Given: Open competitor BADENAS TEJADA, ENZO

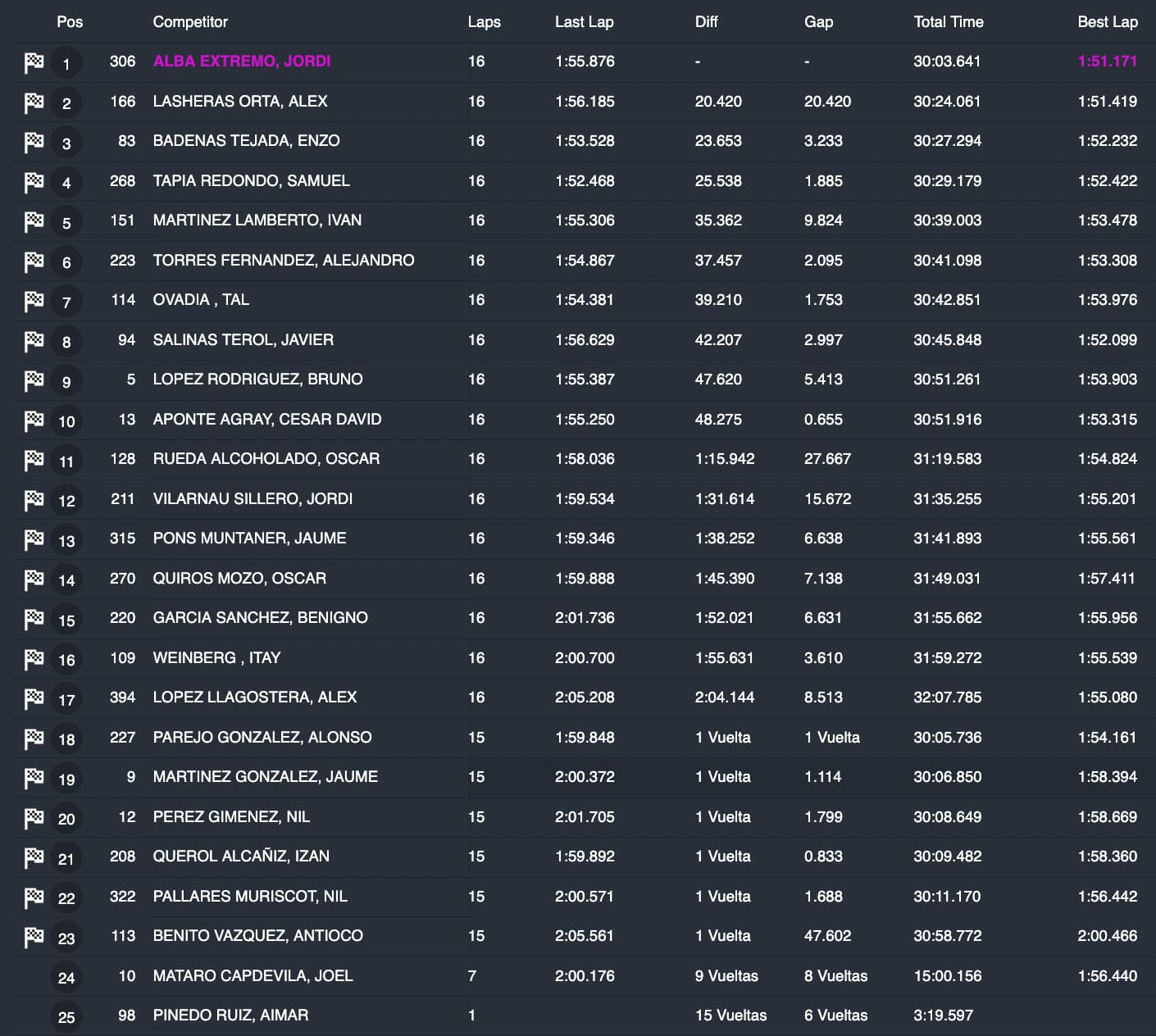Looking at the screenshot, I should (246, 141).
